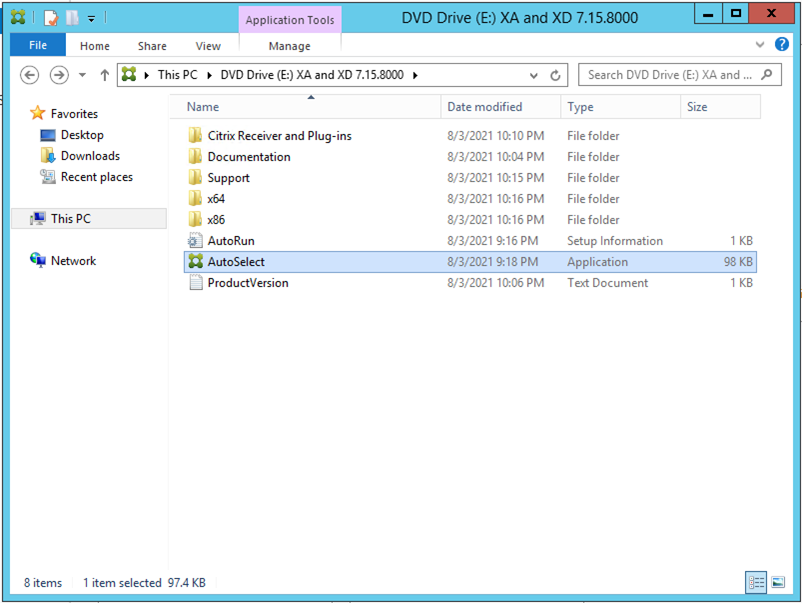Click the ProductVersion text file icon

[195, 282]
